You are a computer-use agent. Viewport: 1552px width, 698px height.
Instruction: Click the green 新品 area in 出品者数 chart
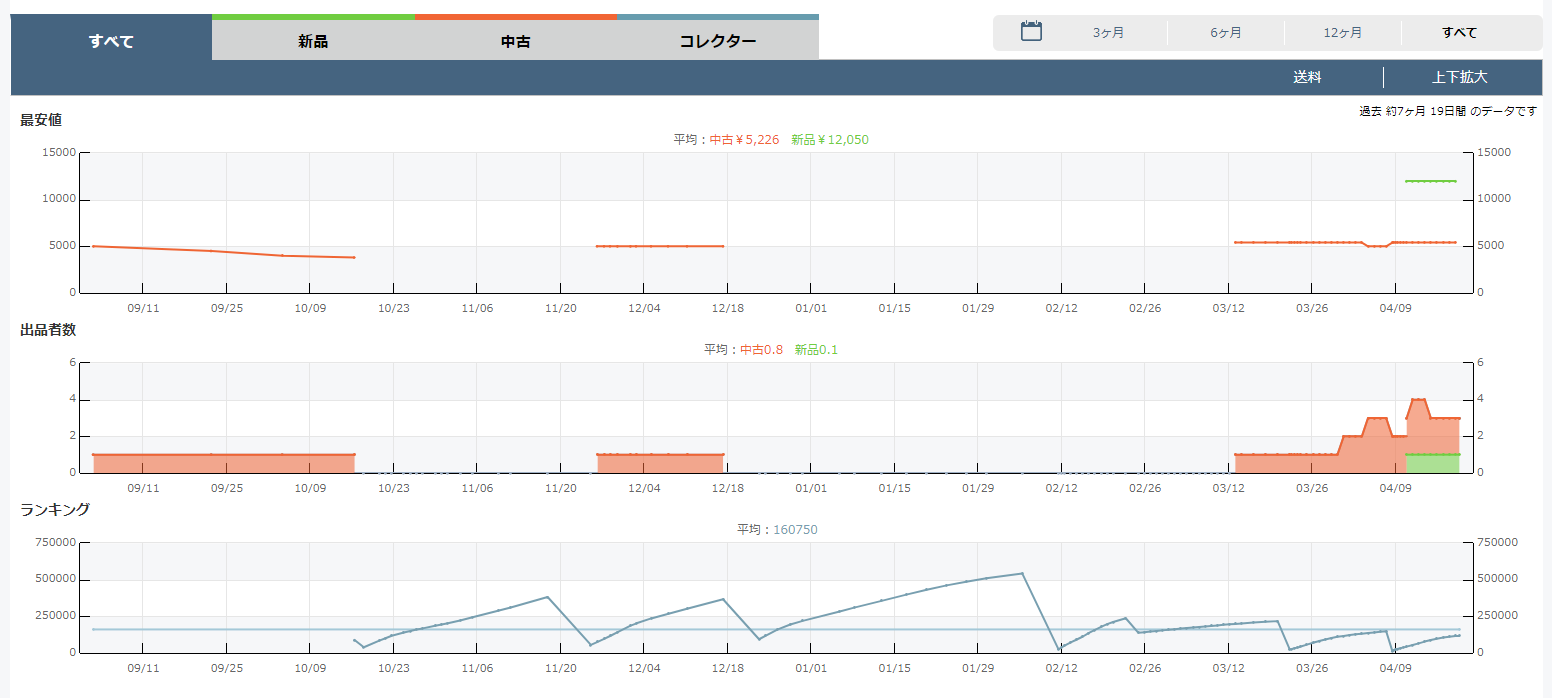pyautogui.click(x=1433, y=463)
